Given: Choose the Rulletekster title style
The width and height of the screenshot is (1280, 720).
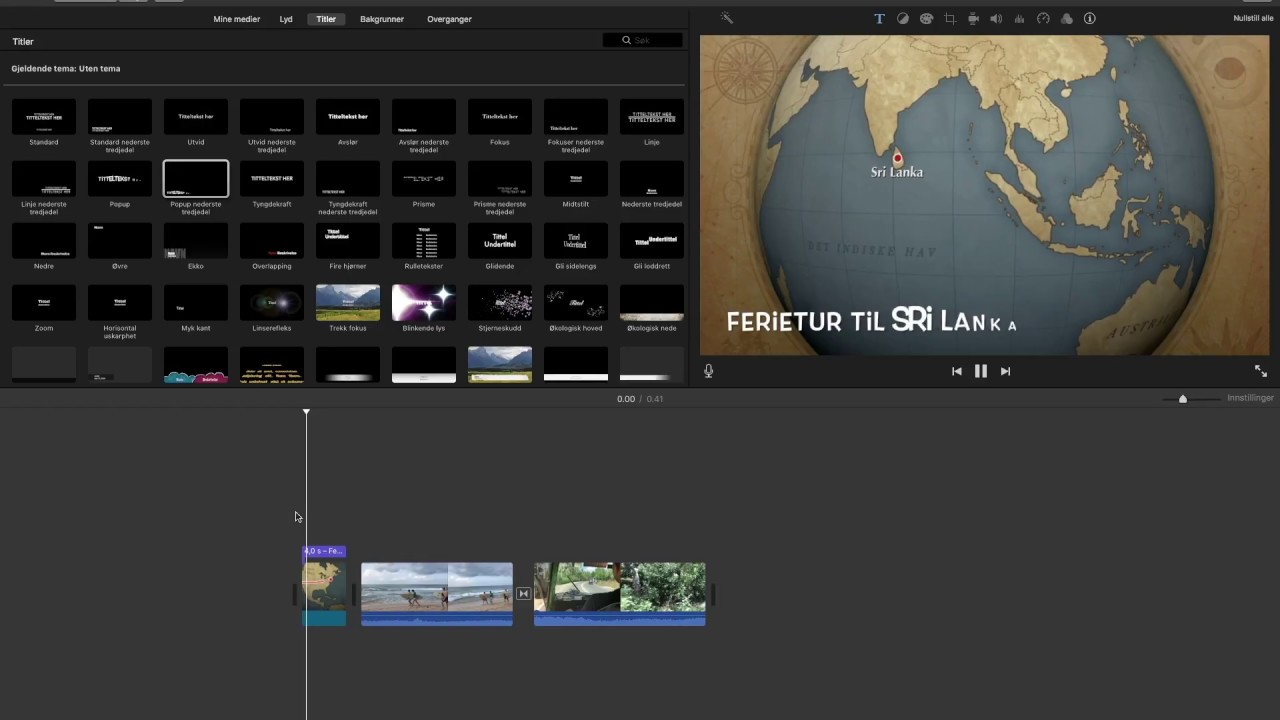Looking at the screenshot, I should coord(424,241).
